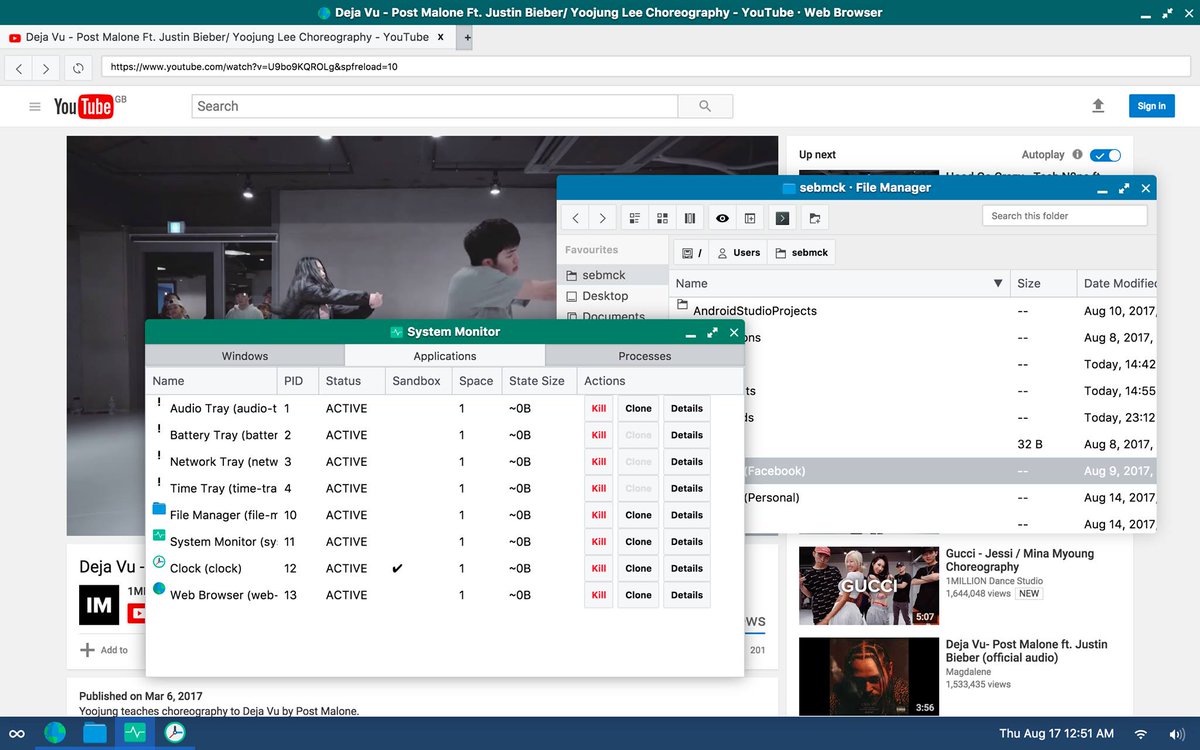1200x750 pixels.
Task: Clone the Web Browser application
Action: coord(638,595)
